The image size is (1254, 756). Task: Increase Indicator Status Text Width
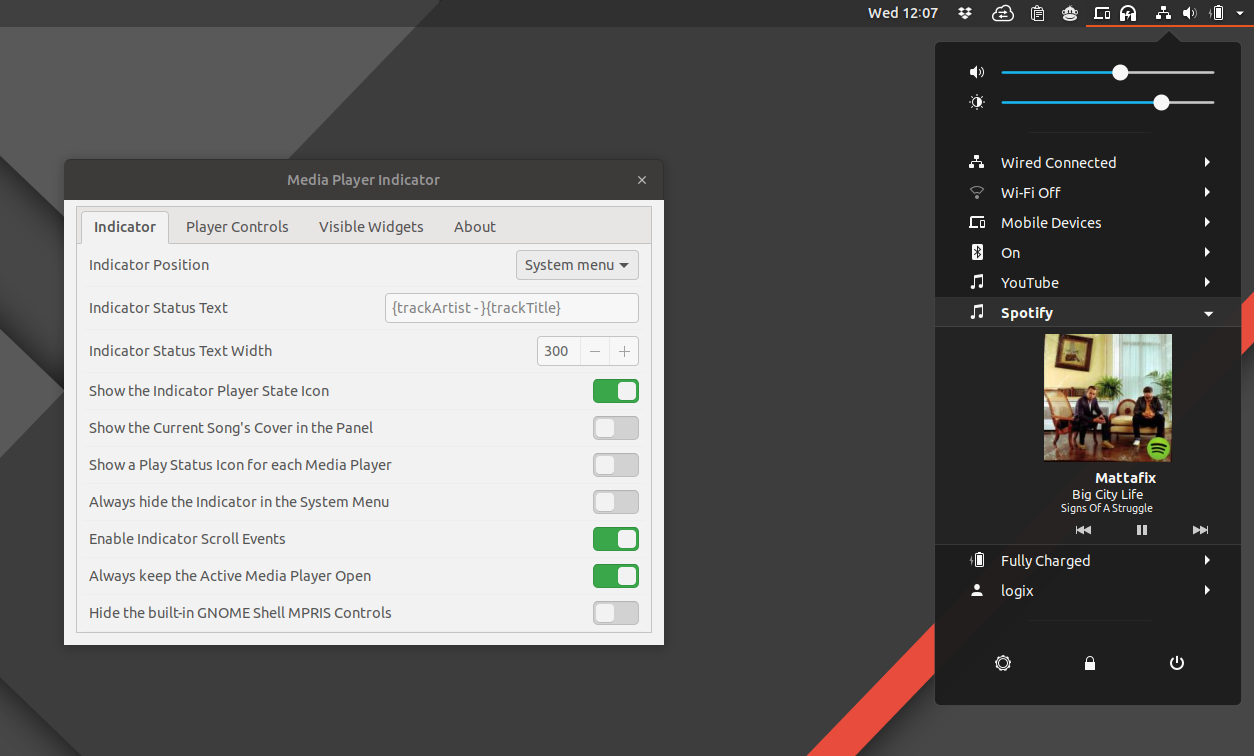pyautogui.click(x=624, y=351)
